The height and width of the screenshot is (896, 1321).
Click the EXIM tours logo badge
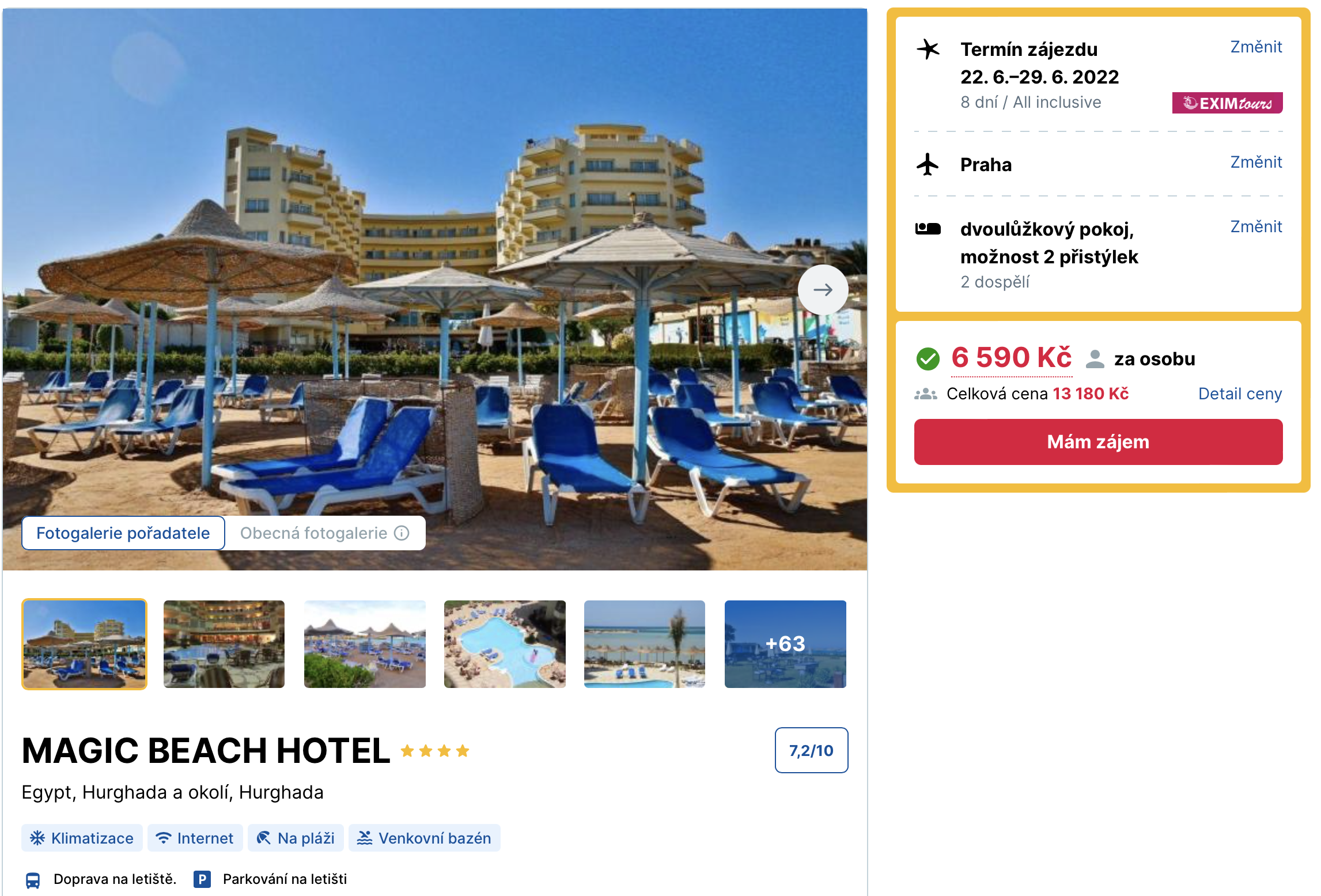coord(1227,103)
